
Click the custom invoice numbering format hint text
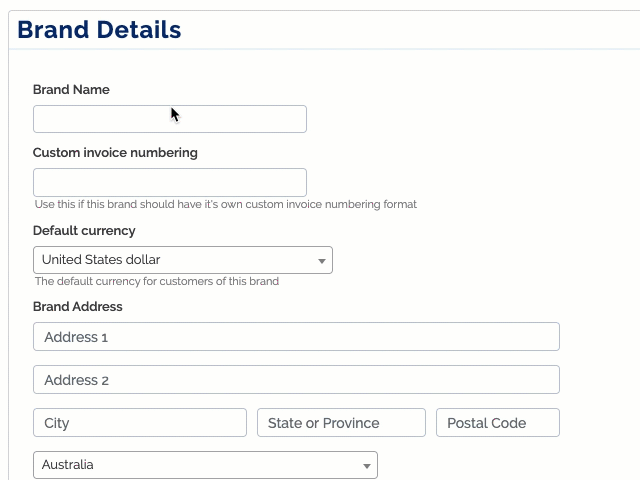[x=226, y=204]
